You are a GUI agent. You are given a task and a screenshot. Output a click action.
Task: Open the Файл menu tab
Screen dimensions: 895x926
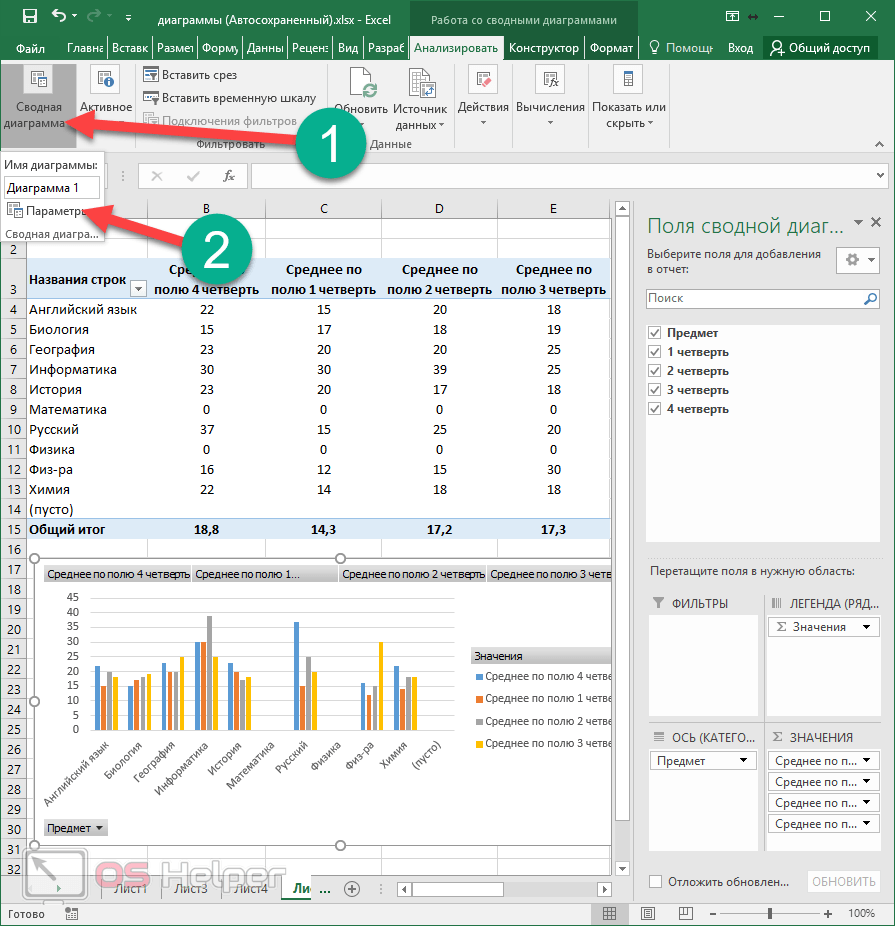tap(30, 48)
